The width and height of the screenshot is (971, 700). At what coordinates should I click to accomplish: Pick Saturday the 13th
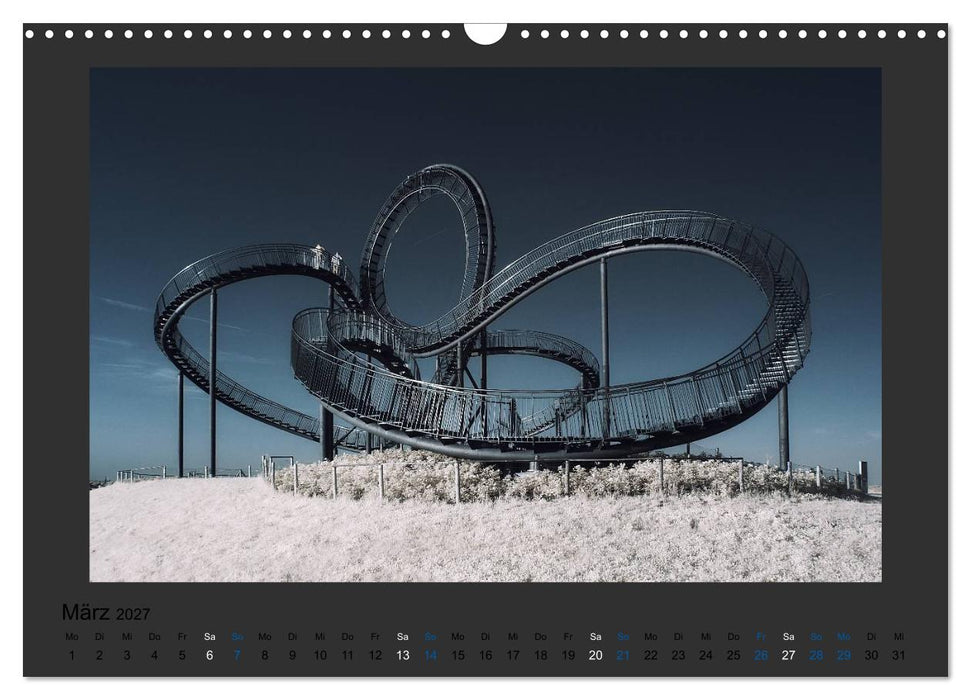click(x=403, y=655)
